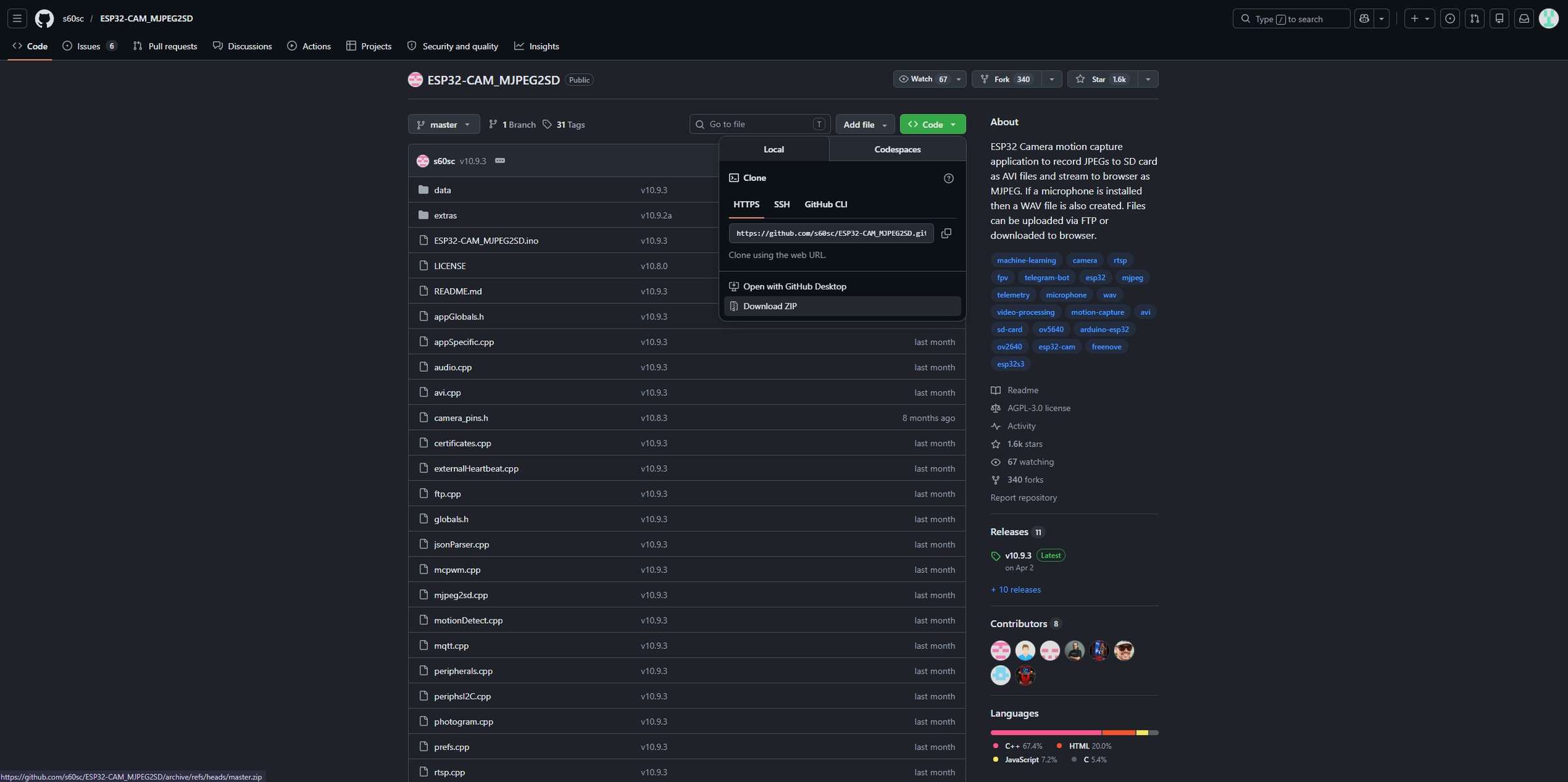Screen dimensions: 1568x782
Task: Click the C++ language color bar segment
Action: coord(1046,733)
